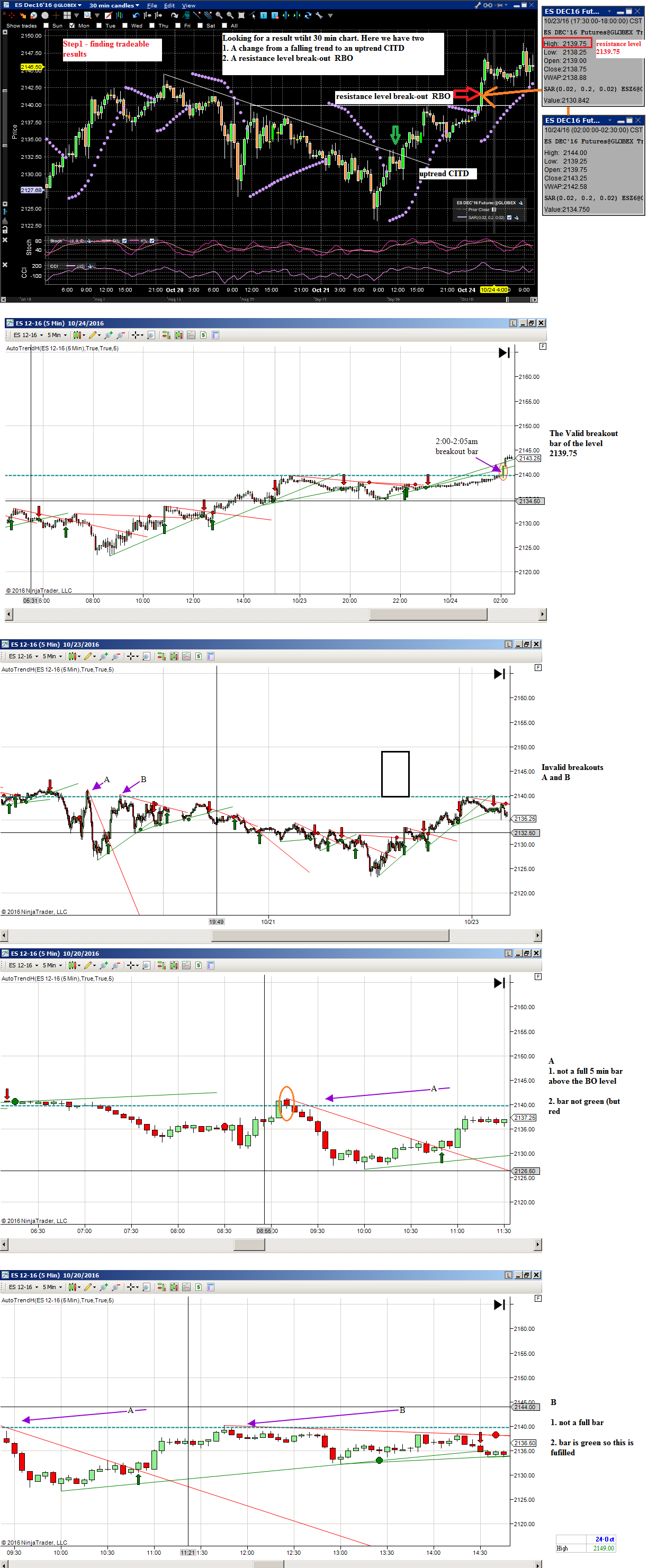The image size is (648, 1568).
Task: Open ES 12-16 instrument dropdown in the 10/23/2016 chart
Action: point(23,656)
